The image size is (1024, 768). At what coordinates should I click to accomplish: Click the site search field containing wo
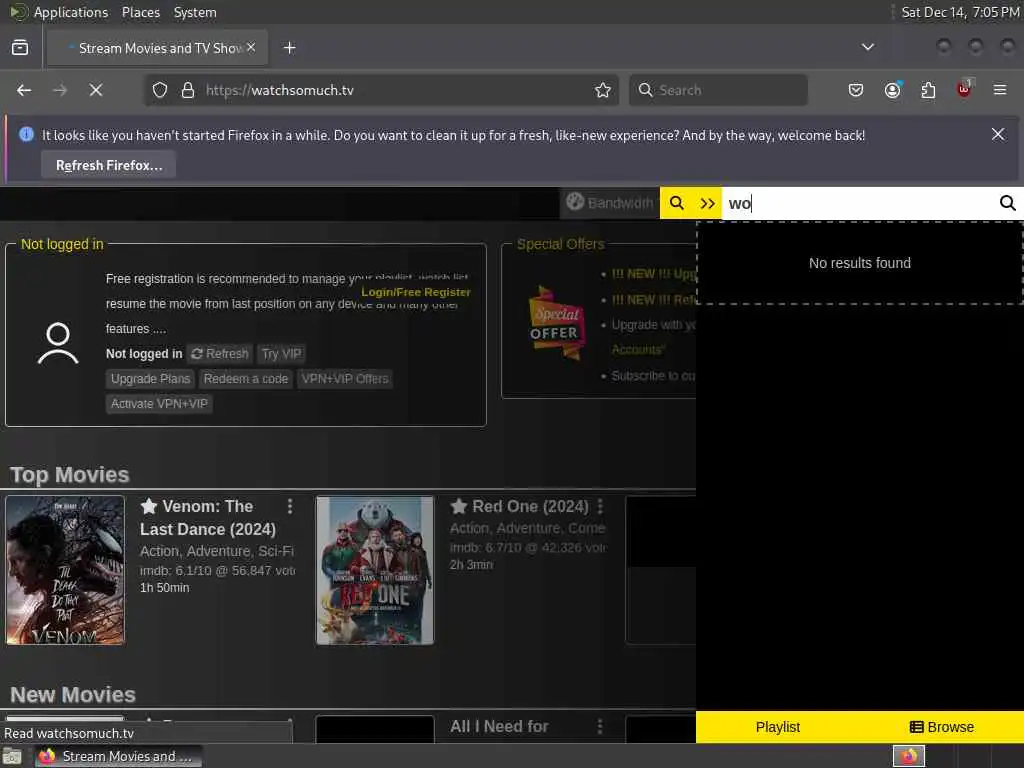coord(859,203)
